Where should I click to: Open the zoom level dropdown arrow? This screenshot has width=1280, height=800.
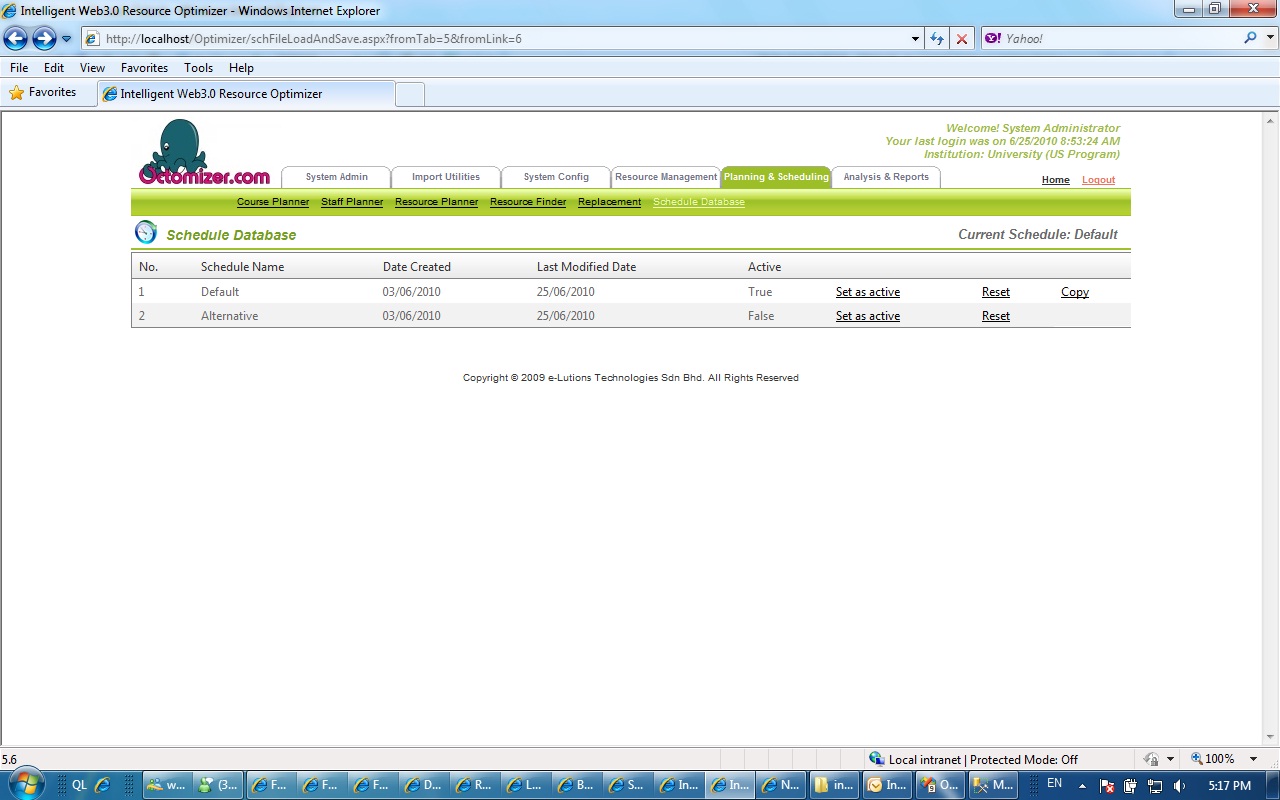[x=1254, y=759]
